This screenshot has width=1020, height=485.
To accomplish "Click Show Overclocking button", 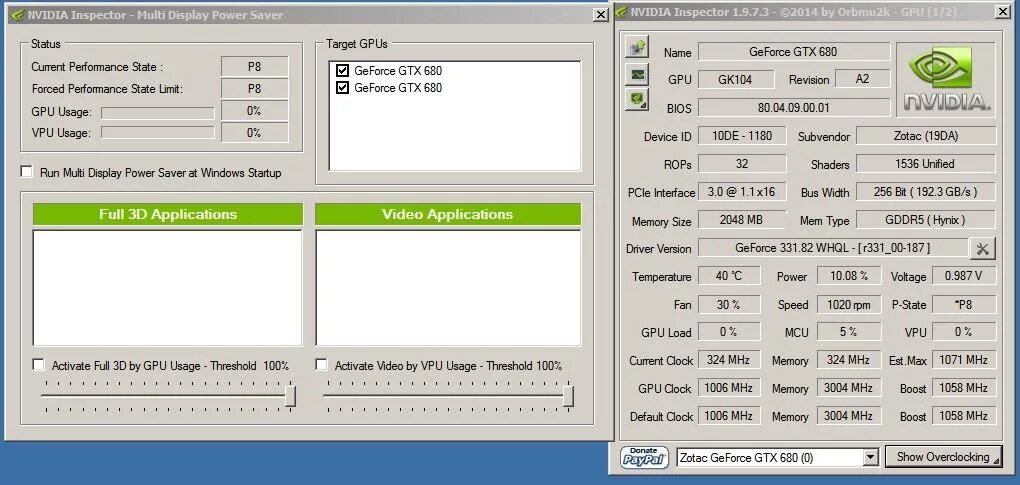I will click(x=943, y=457).
